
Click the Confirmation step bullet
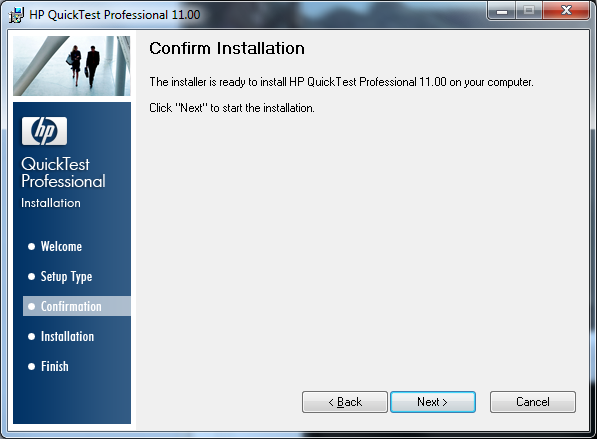coord(32,307)
